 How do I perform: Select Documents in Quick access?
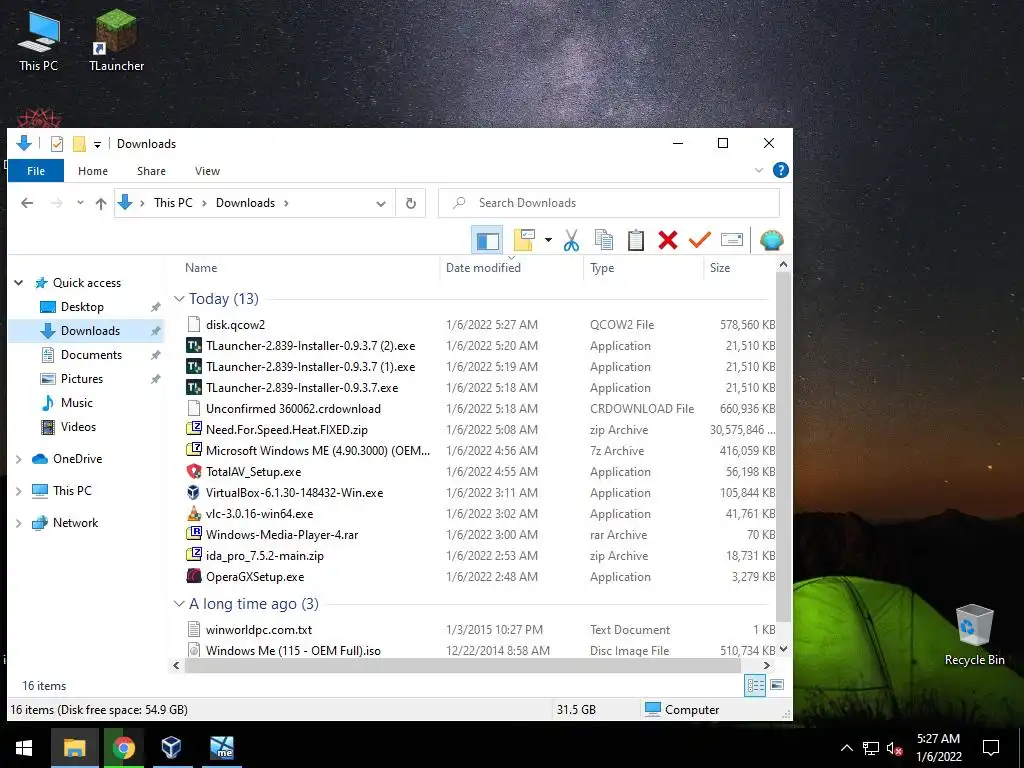click(x=91, y=355)
